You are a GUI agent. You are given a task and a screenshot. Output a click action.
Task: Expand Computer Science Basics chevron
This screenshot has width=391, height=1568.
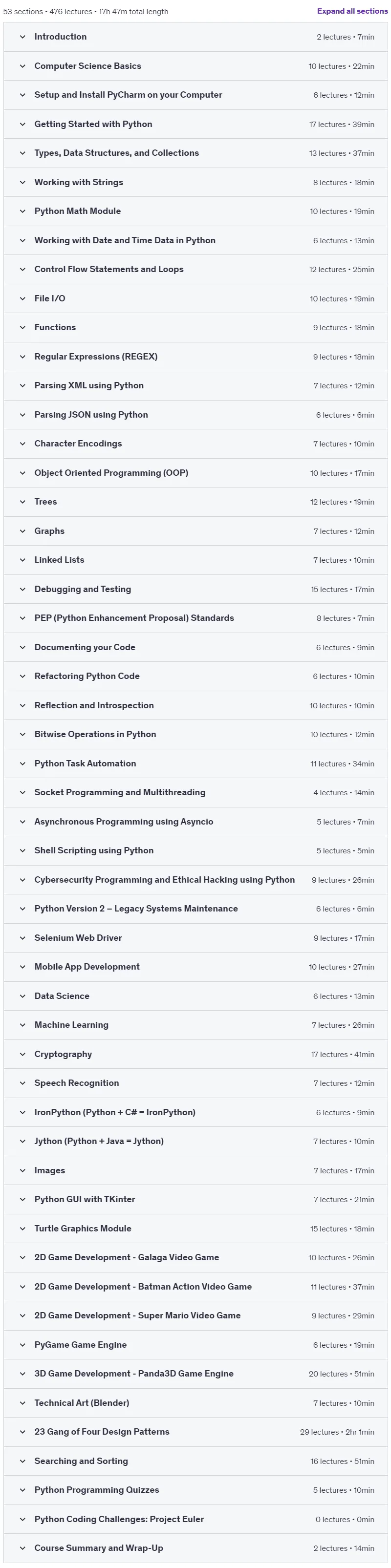click(x=22, y=66)
